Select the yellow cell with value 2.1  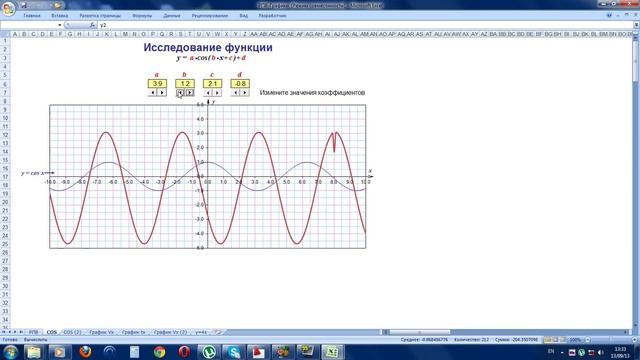pyautogui.click(x=212, y=84)
